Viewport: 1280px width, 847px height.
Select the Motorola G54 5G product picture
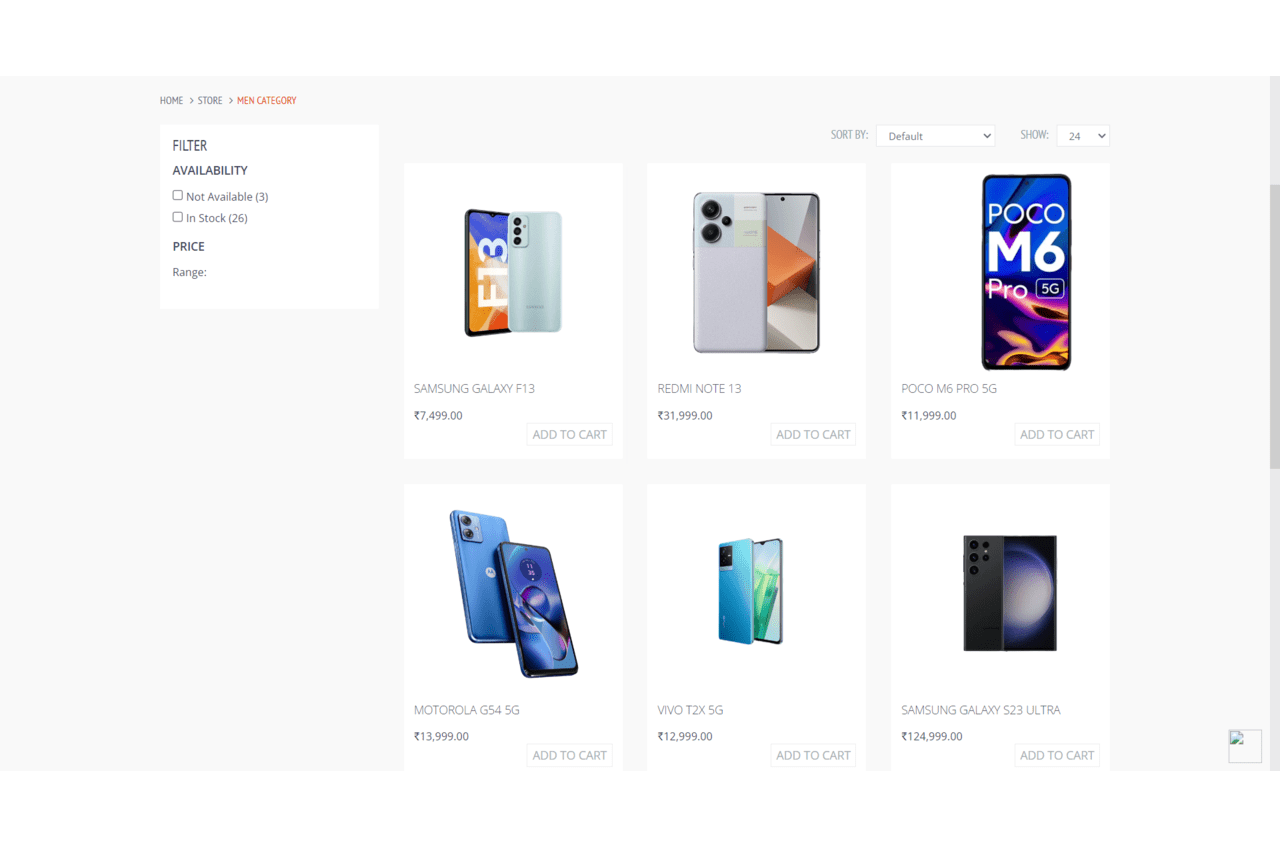[513, 593]
